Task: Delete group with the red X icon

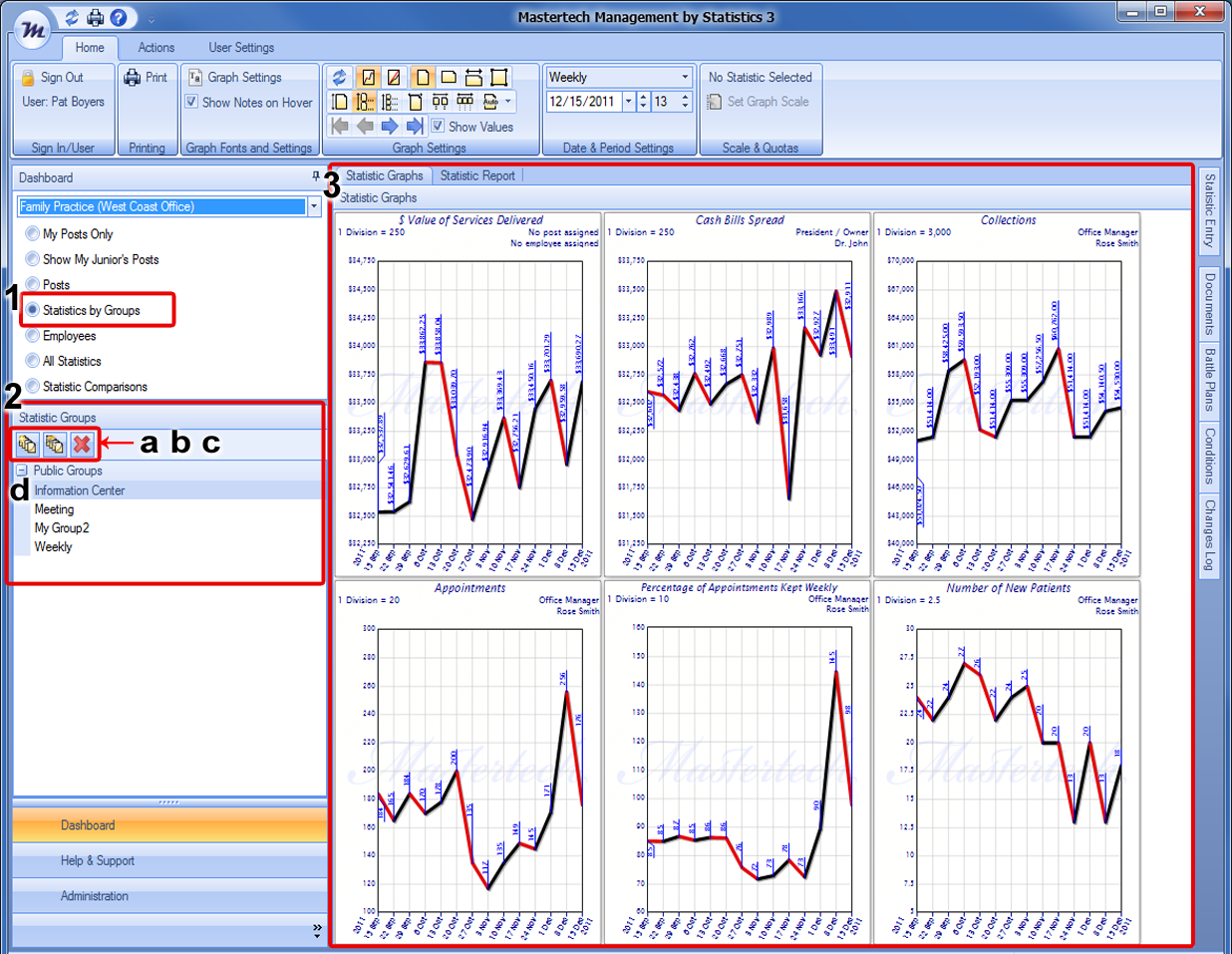Action: pyautogui.click(x=82, y=444)
